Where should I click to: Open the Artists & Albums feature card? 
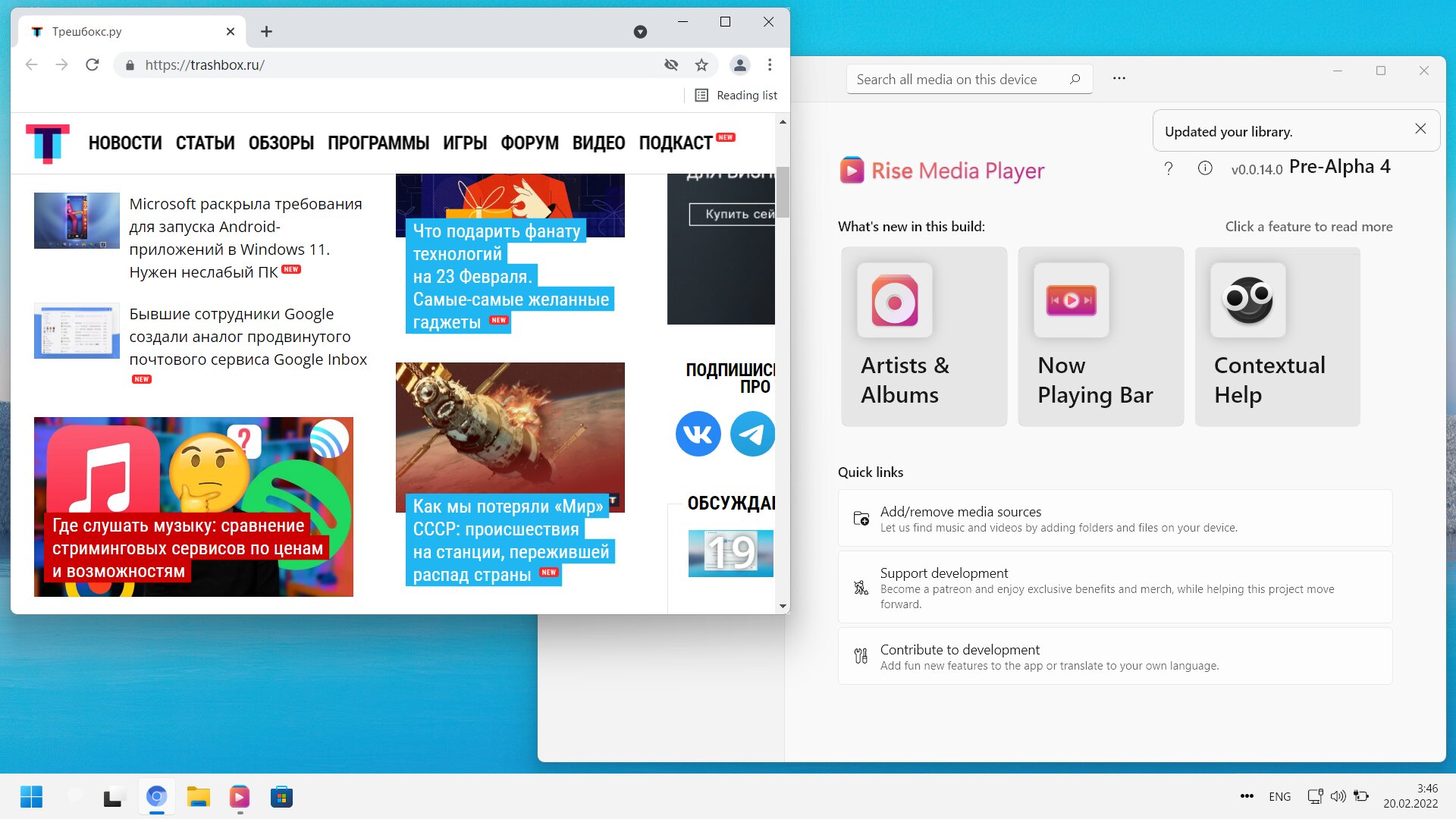(x=924, y=337)
